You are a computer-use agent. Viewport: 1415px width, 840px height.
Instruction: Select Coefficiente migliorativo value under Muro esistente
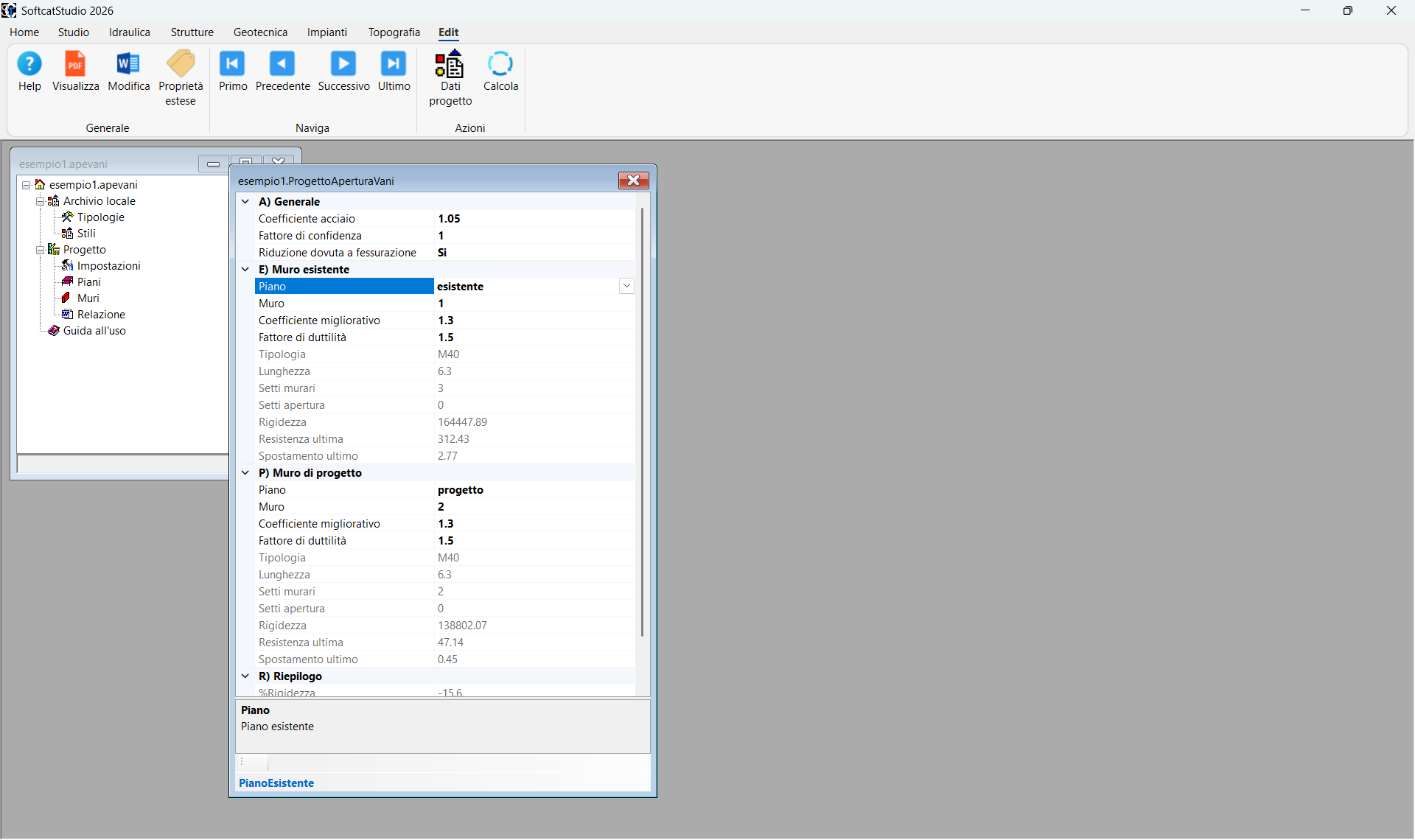pos(534,321)
